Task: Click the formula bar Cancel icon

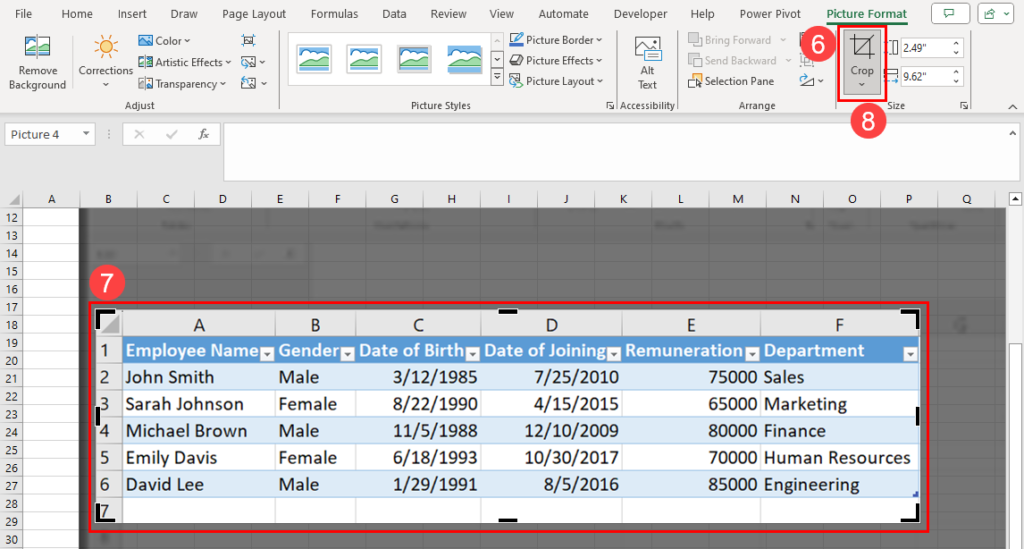Action: pyautogui.click(x=139, y=134)
